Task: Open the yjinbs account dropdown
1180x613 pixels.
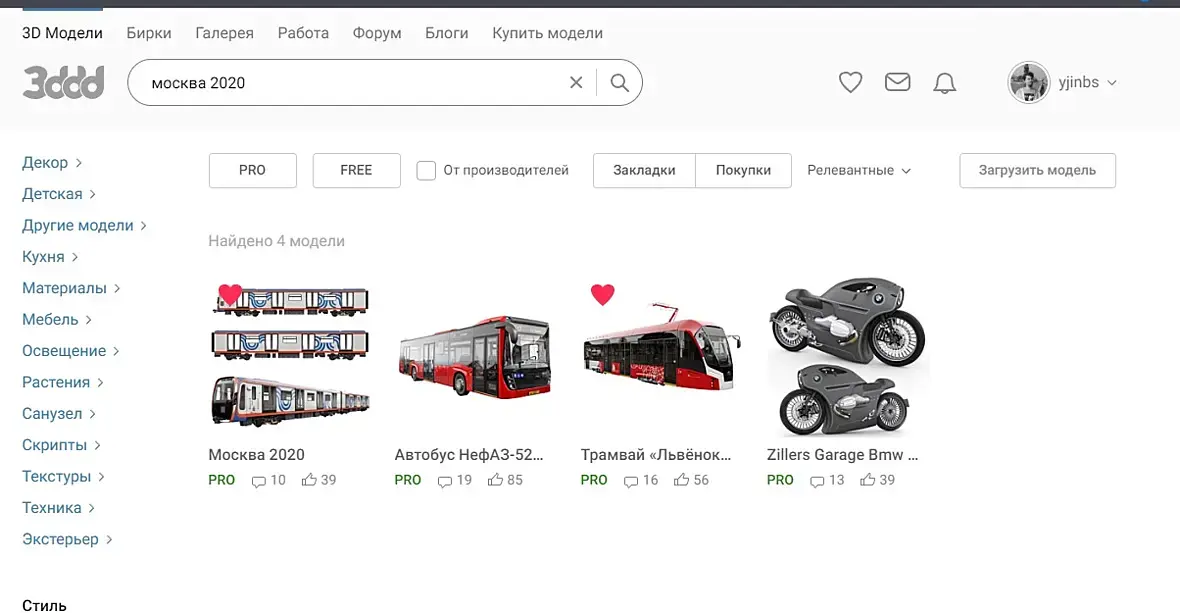Action: (1087, 83)
